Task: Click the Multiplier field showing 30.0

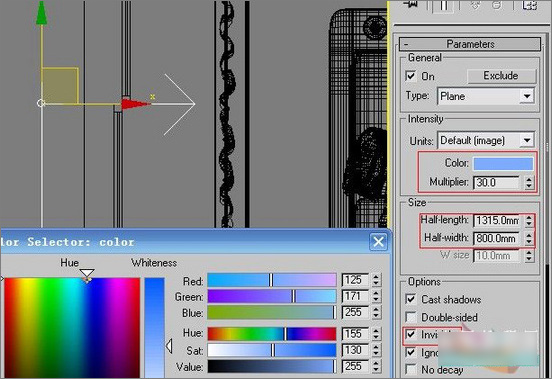Action: (x=496, y=183)
